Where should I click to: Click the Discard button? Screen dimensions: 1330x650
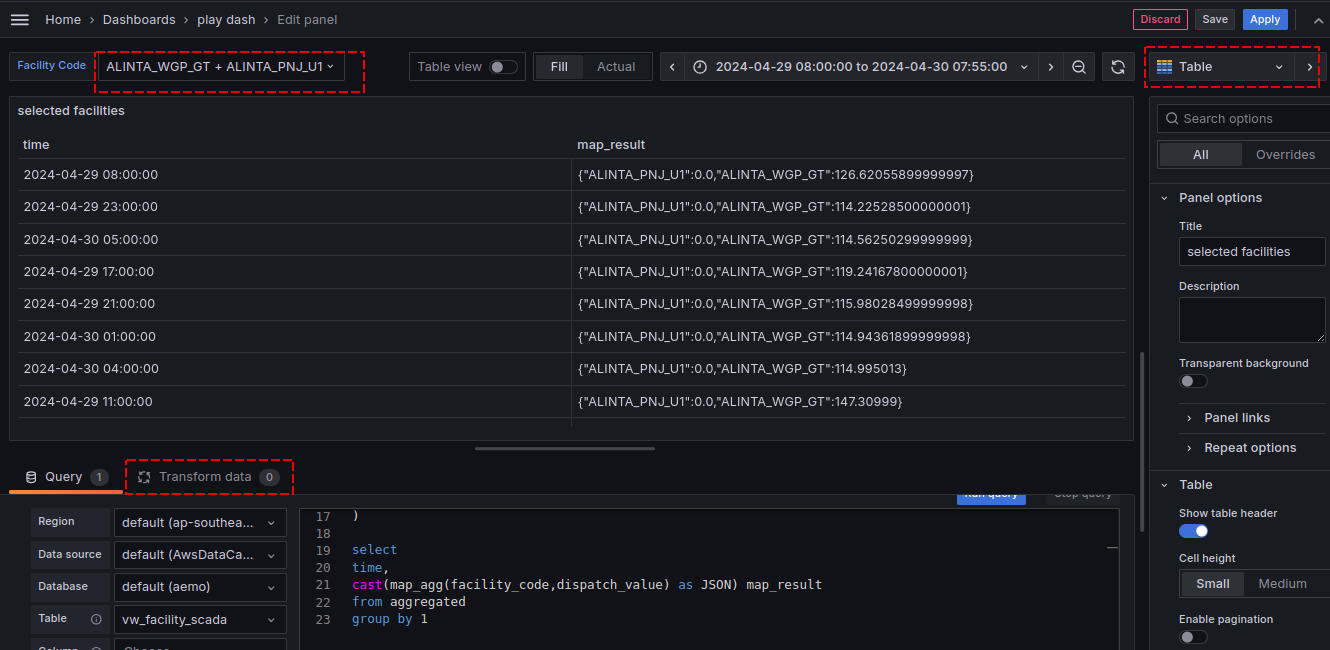click(1160, 19)
